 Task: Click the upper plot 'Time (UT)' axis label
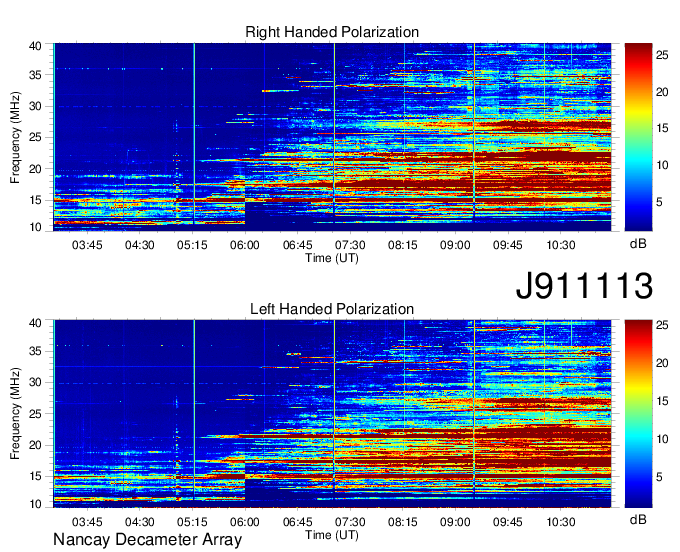[332, 258]
